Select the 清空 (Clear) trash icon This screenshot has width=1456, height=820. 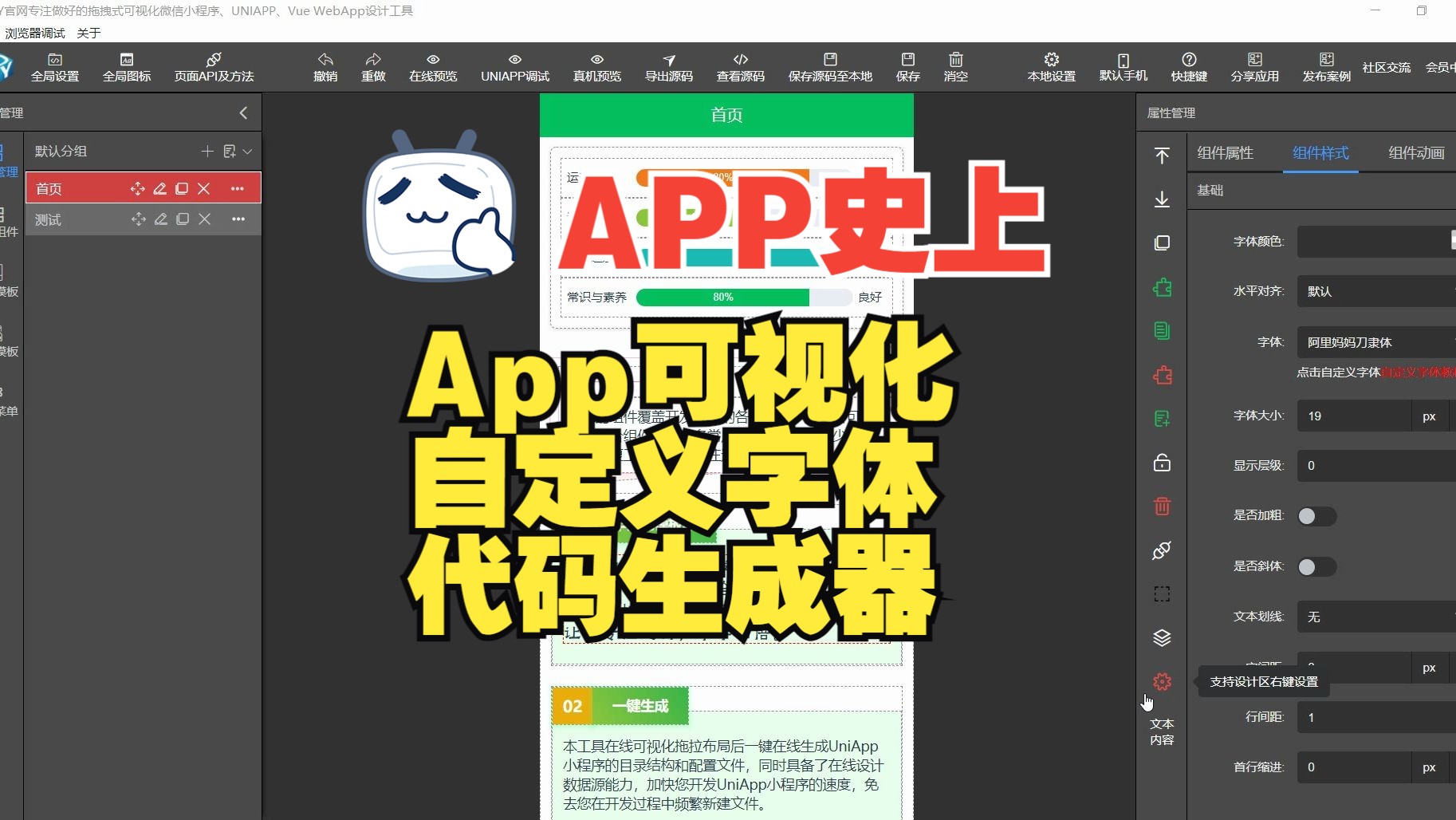(x=955, y=67)
